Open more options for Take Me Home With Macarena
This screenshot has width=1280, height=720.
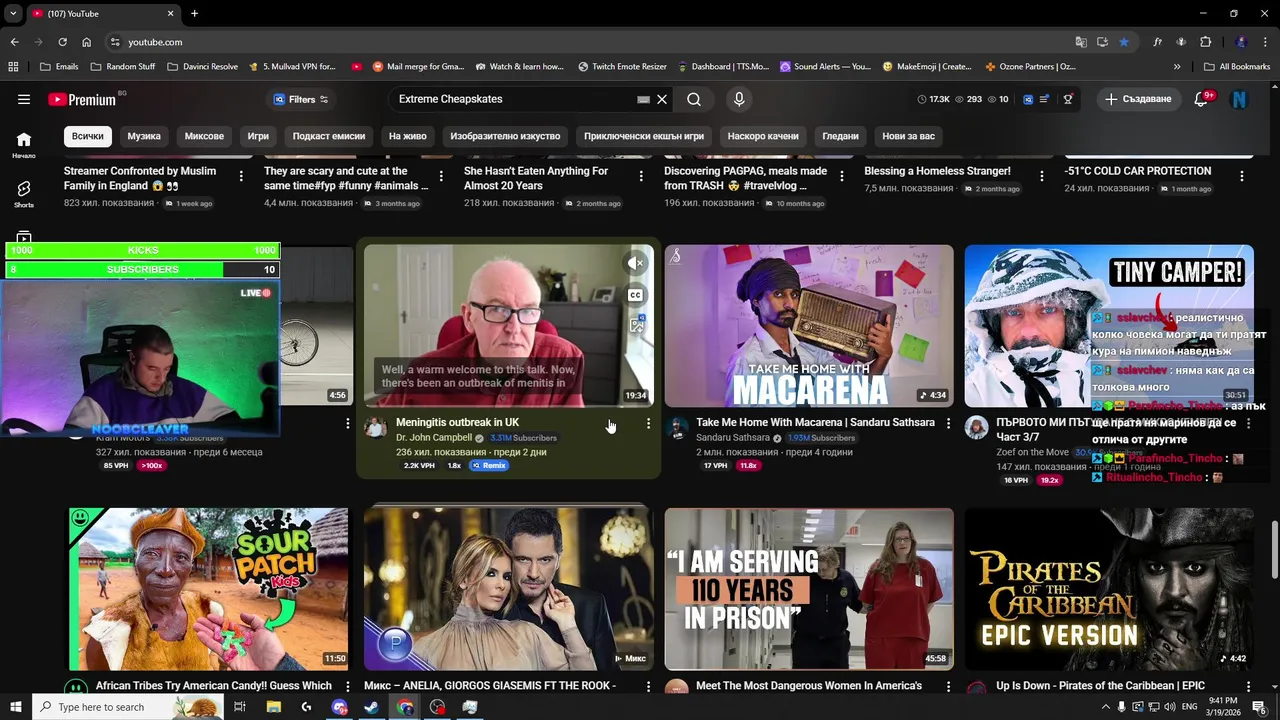click(x=948, y=424)
